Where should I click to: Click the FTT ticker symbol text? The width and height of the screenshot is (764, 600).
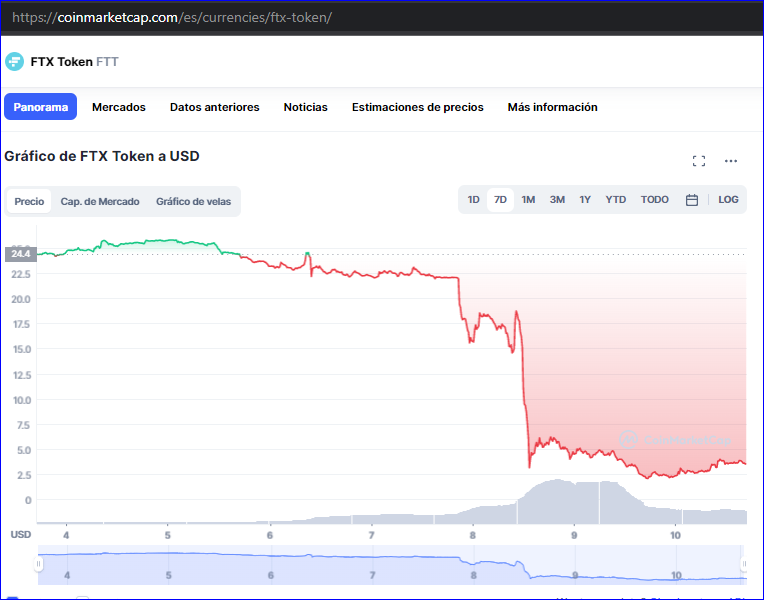click(107, 62)
